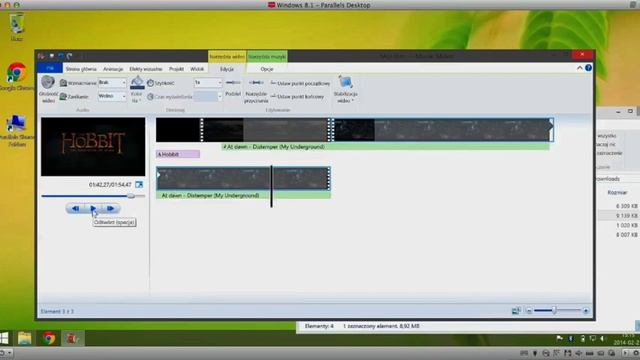Image resolution: width=640 pixels, height=360 pixels.
Task: Select Hobbit title caption bar
Action: 178,154
